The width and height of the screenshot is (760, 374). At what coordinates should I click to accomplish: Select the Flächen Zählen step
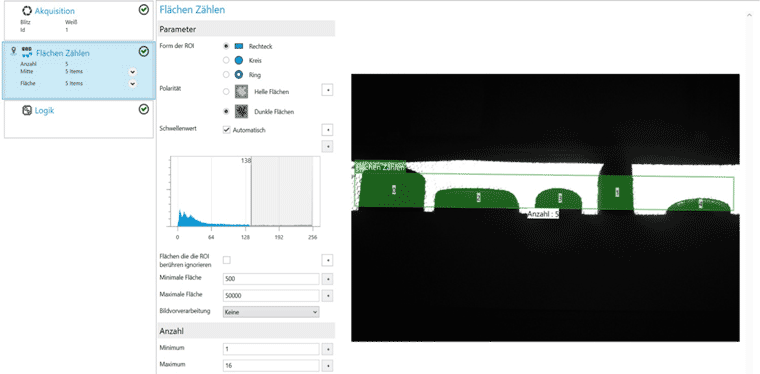(79, 71)
